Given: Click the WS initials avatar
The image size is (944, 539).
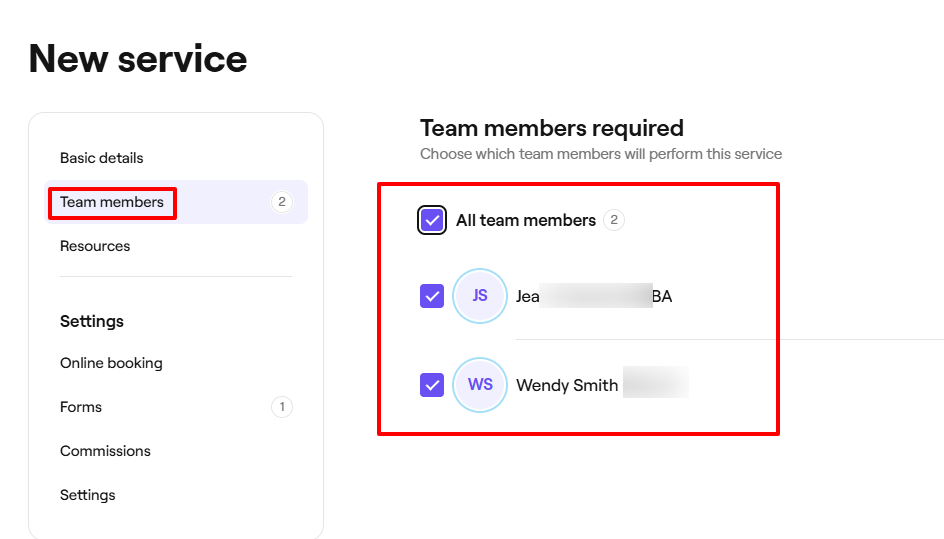Looking at the screenshot, I should [x=480, y=384].
